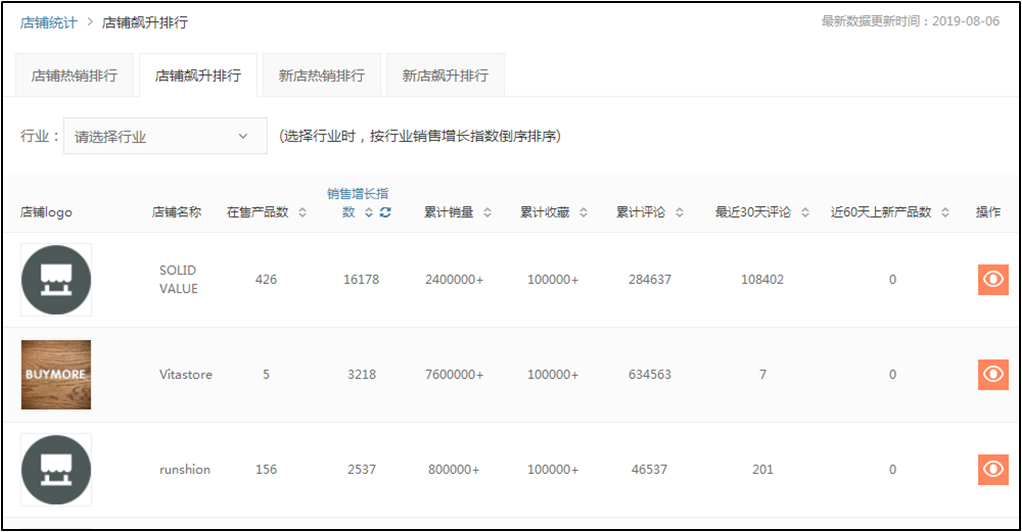
Task: View SOLID VALUE store details eye button
Action: pos(992,280)
